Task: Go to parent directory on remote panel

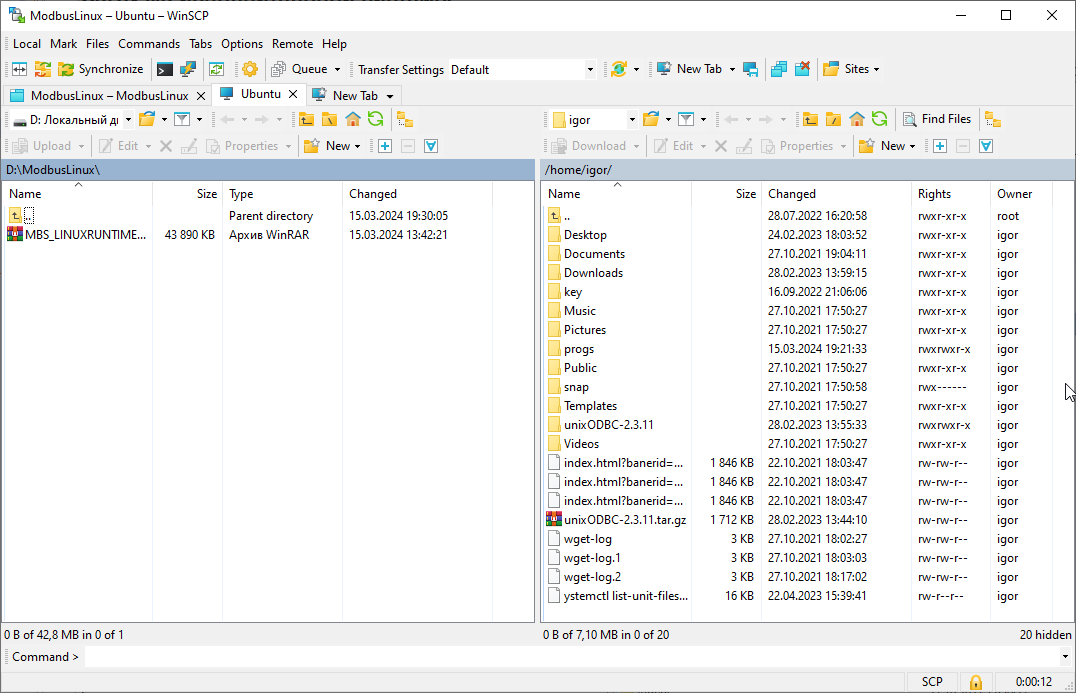Action: [x=809, y=118]
